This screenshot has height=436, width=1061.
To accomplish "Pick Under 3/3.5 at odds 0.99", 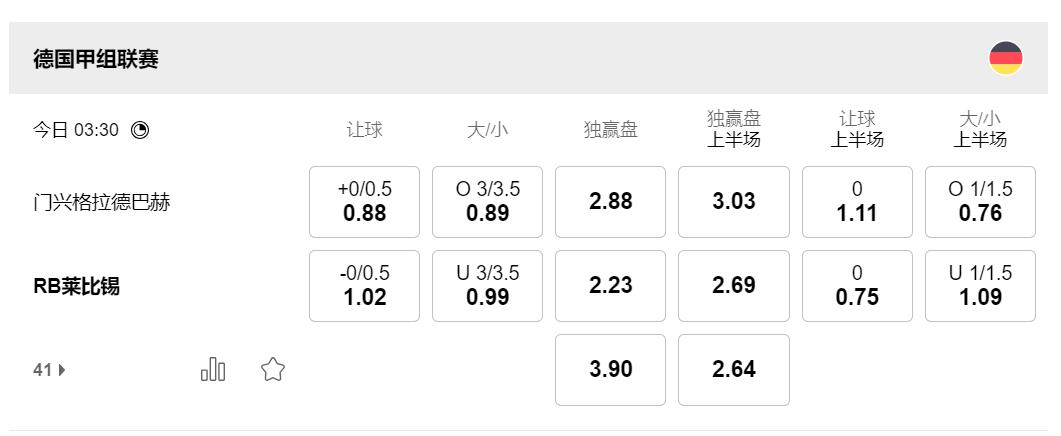I will (487, 286).
